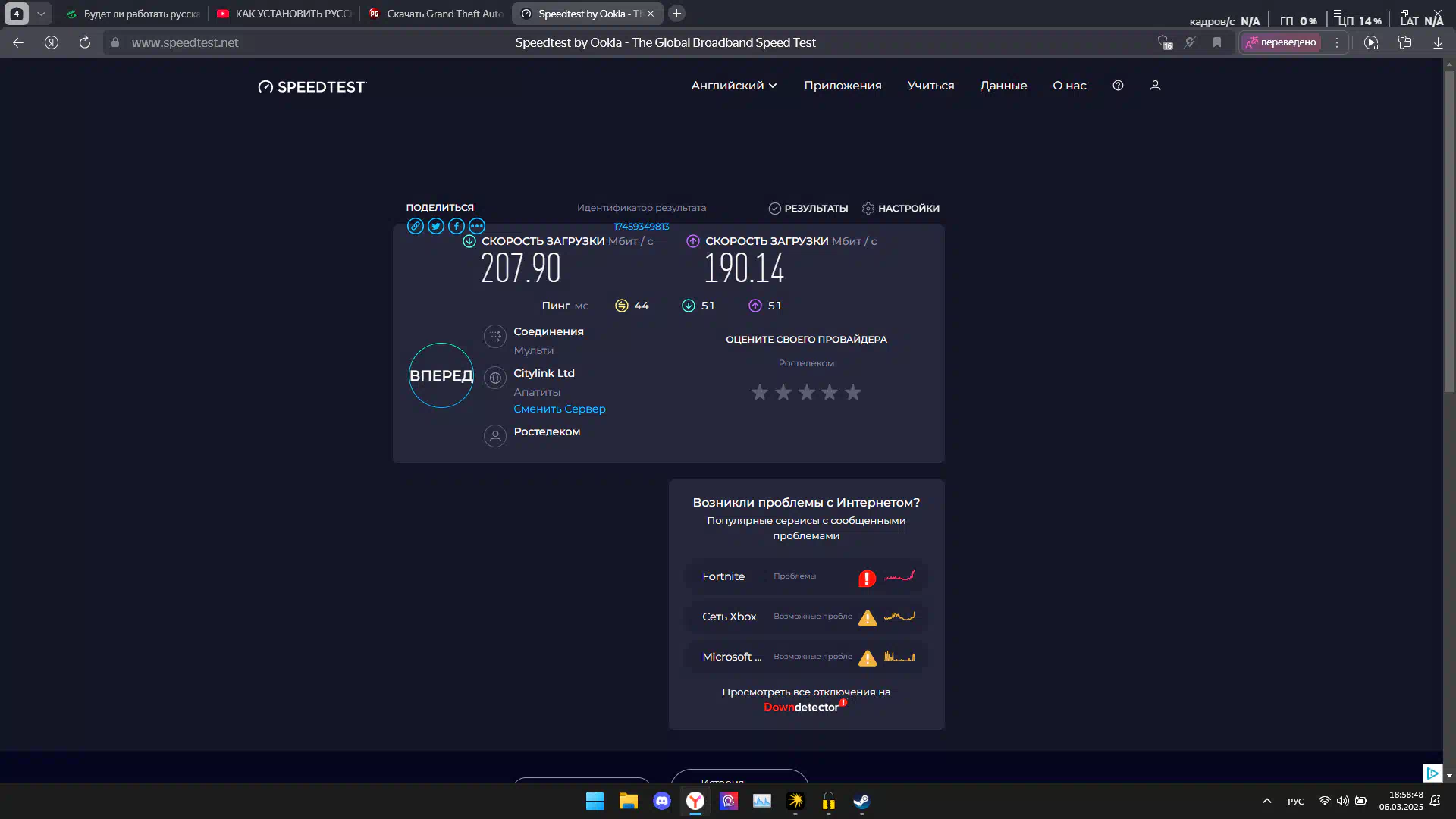1456x819 pixels.
Task: Click the provider person icon beside Ростелеком
Action: pos(495,436)
